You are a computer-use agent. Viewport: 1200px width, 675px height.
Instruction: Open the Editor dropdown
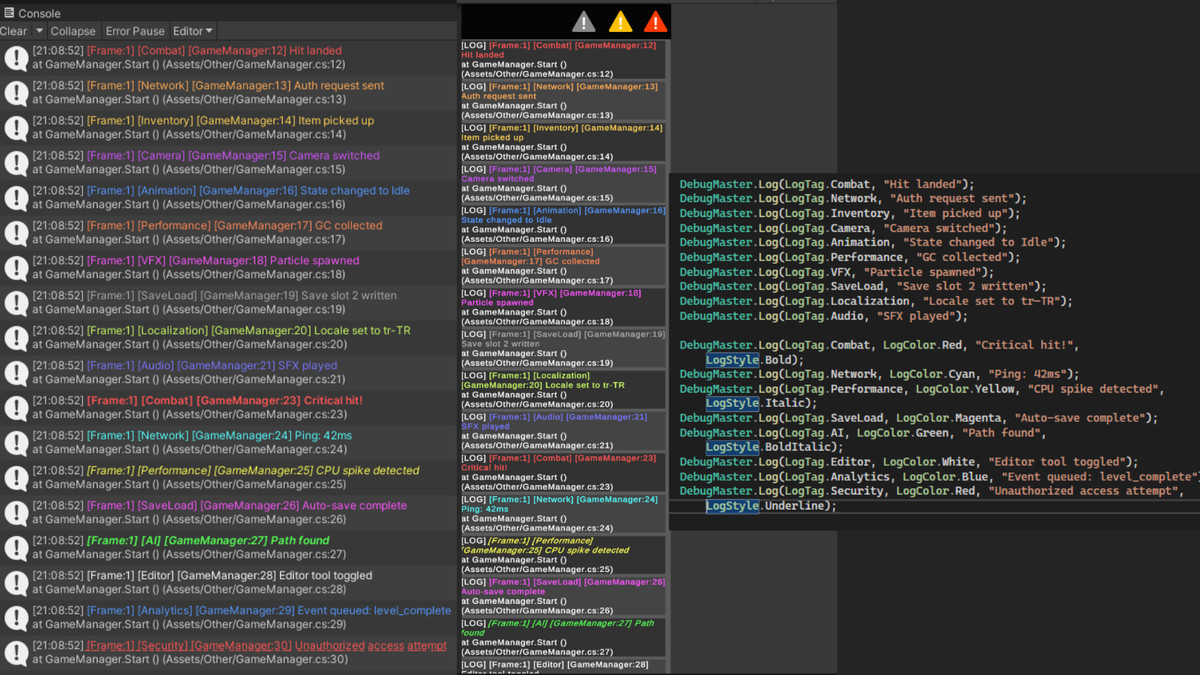[191, 31]
